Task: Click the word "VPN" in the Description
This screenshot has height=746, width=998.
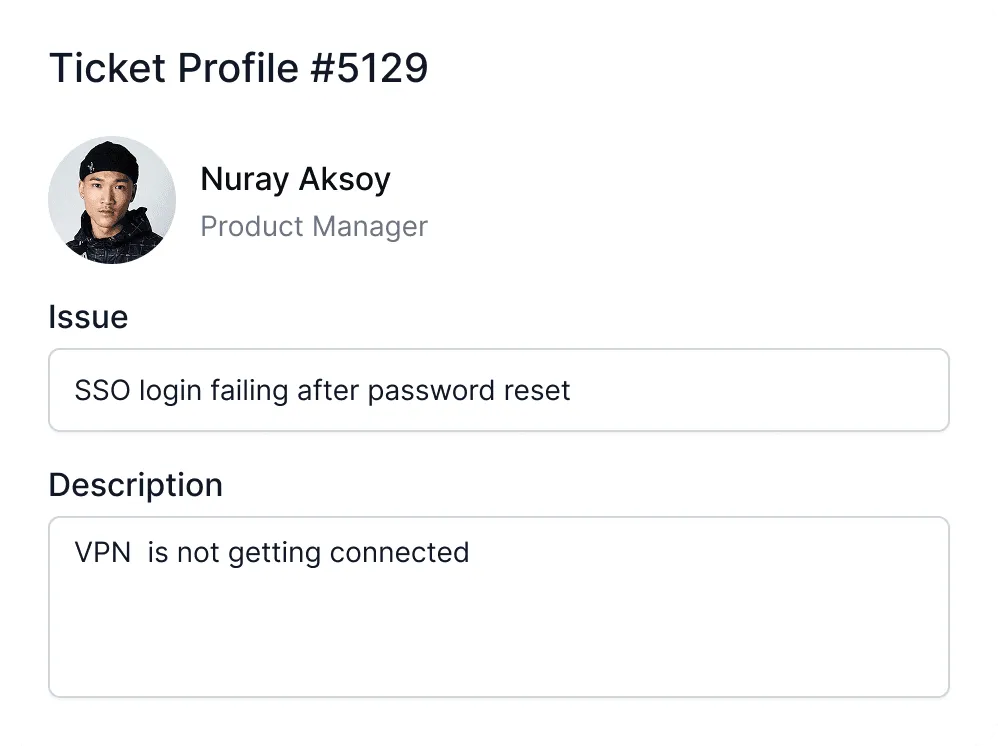Action: (x=102, y=552)
